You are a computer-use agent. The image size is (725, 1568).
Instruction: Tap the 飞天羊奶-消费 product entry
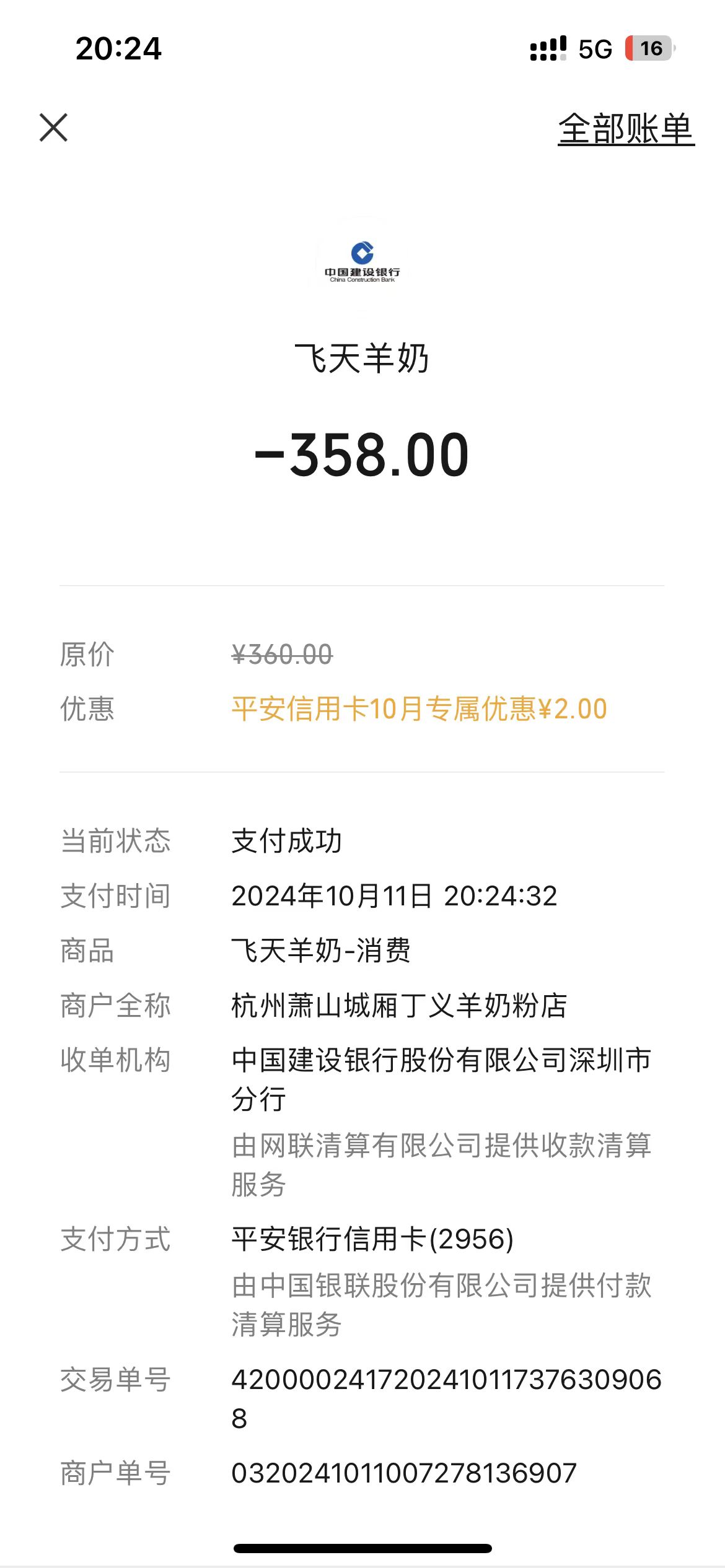coord(321,951)
